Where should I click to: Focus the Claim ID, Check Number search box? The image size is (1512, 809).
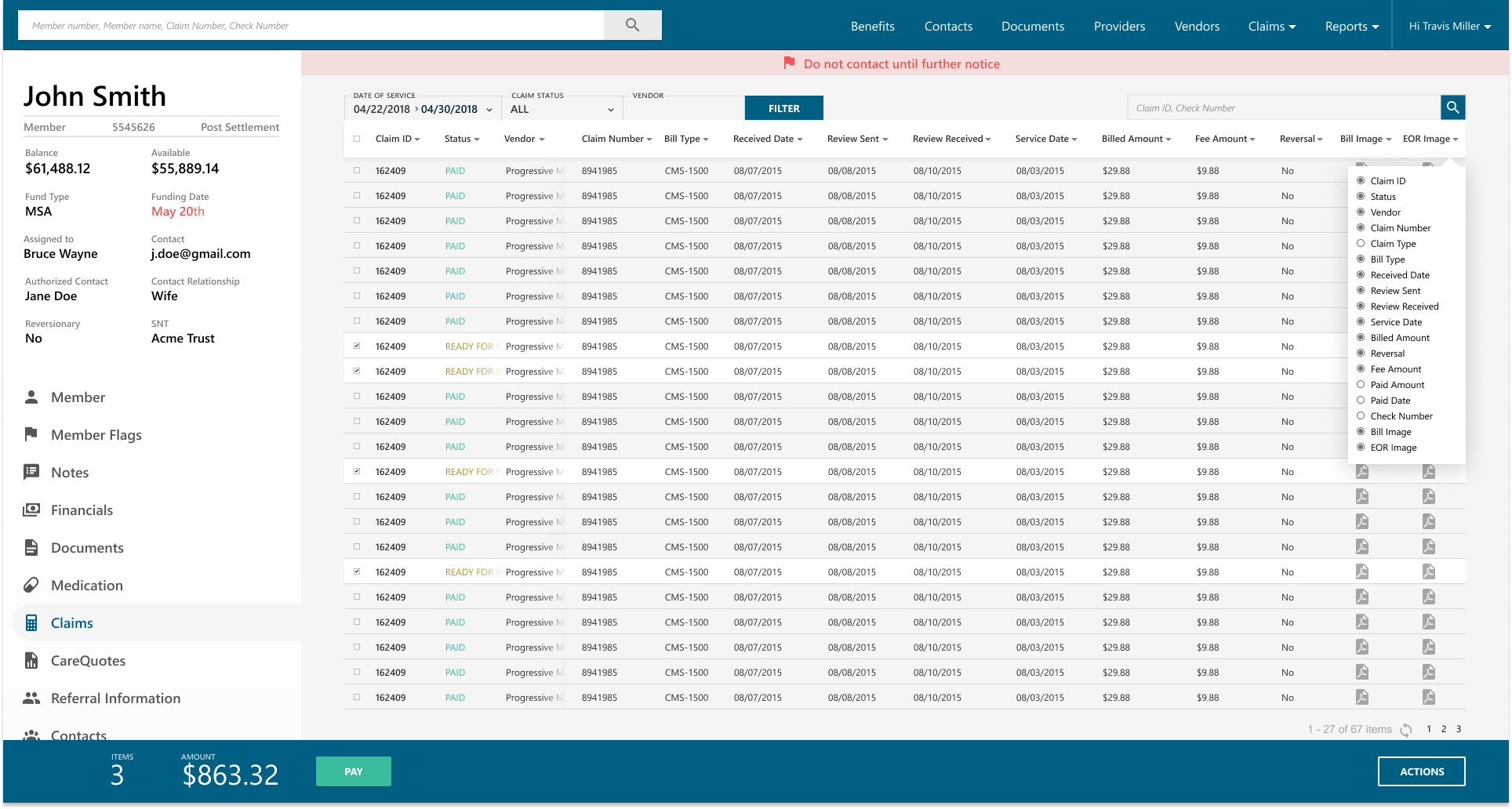[x=1284, y=107]
